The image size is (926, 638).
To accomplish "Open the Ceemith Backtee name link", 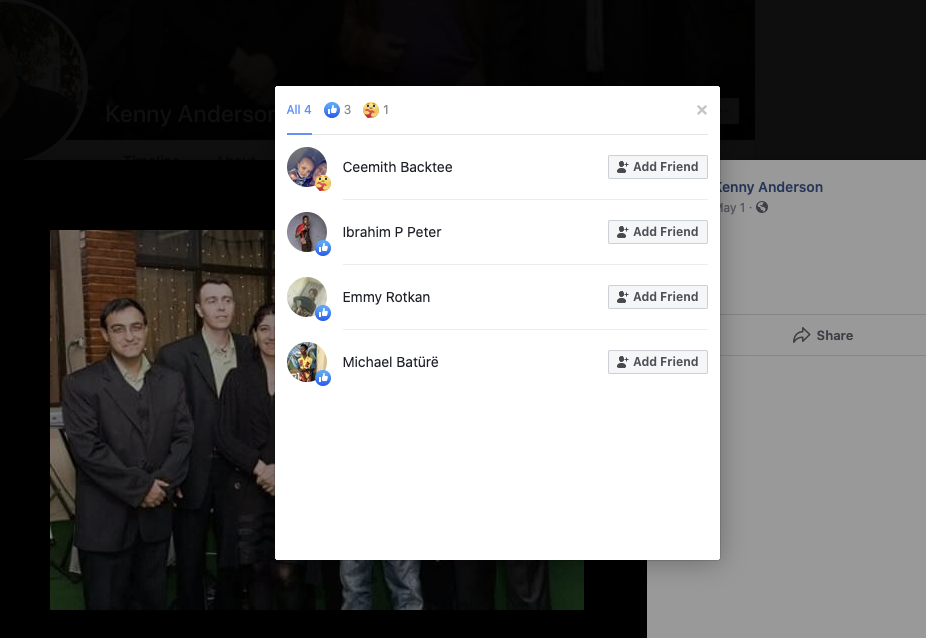I will (x=397, y=167).
